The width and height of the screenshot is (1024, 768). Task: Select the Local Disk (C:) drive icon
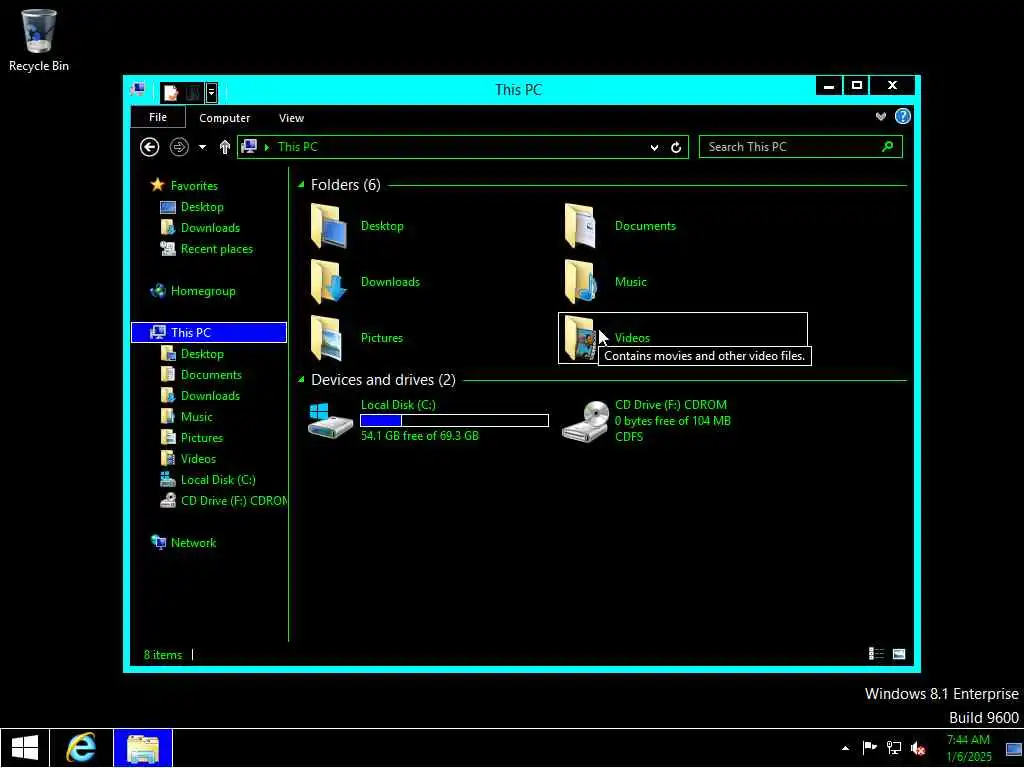click(x=330, y=420)
